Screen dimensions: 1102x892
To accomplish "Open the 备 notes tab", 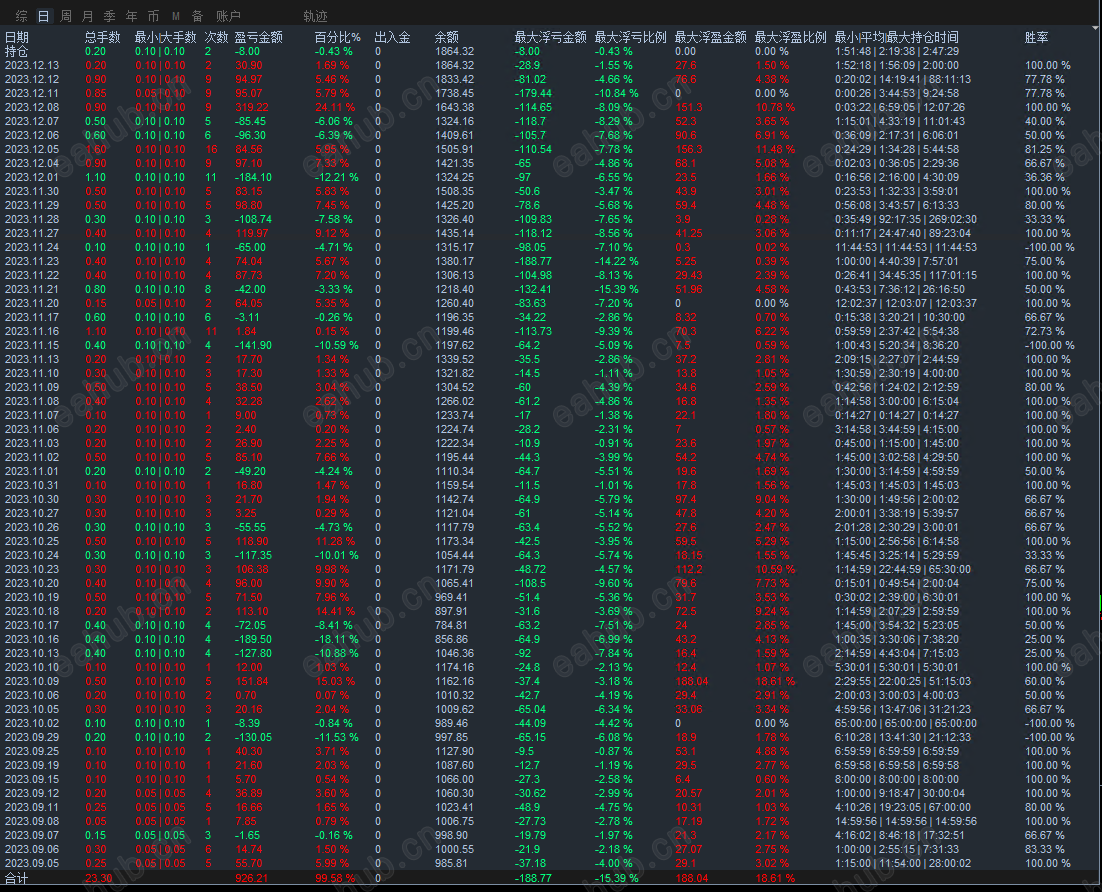I will (x=197, y=15).
